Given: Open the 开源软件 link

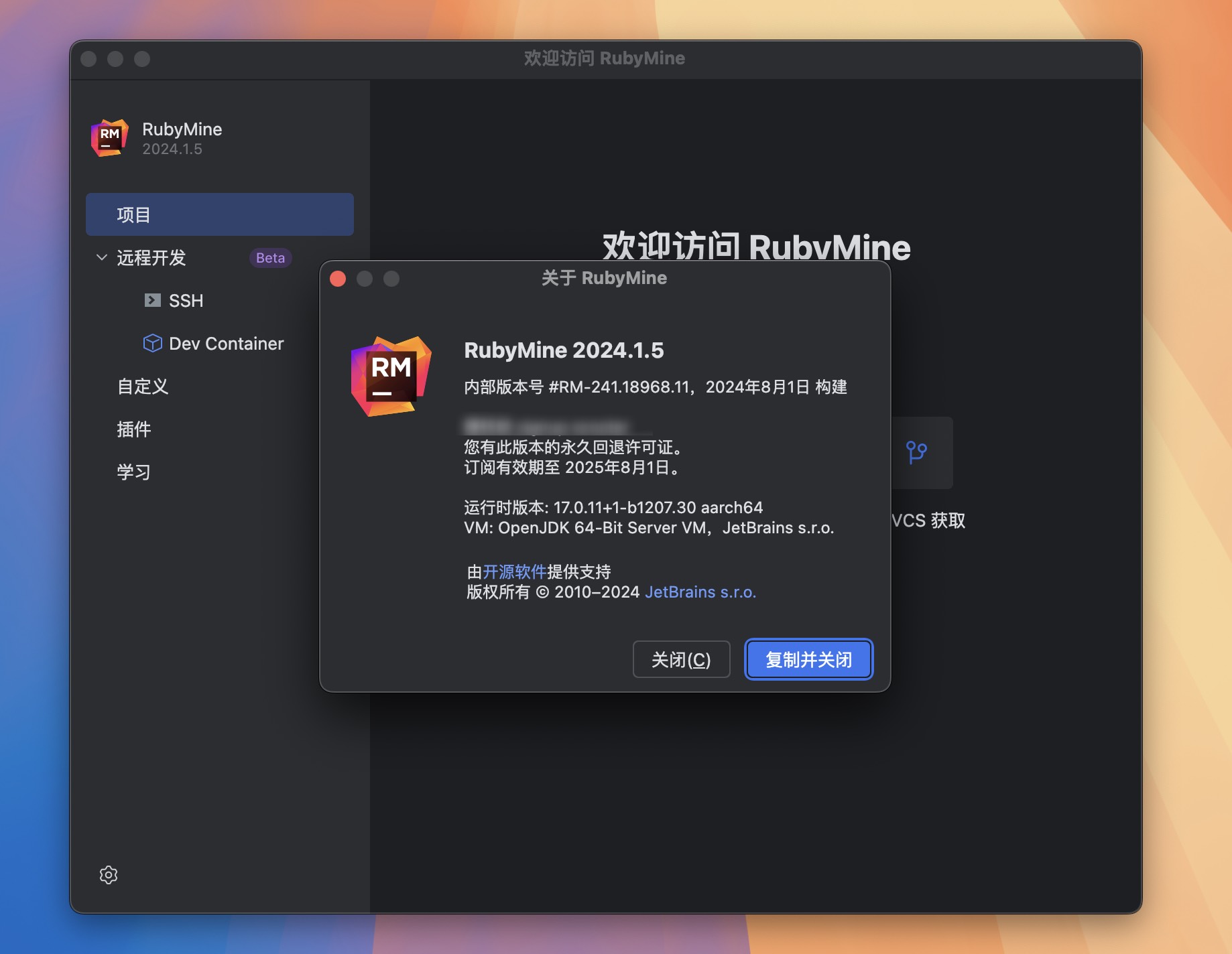Looking at the screenshot, I should click(x=515, y=571).
